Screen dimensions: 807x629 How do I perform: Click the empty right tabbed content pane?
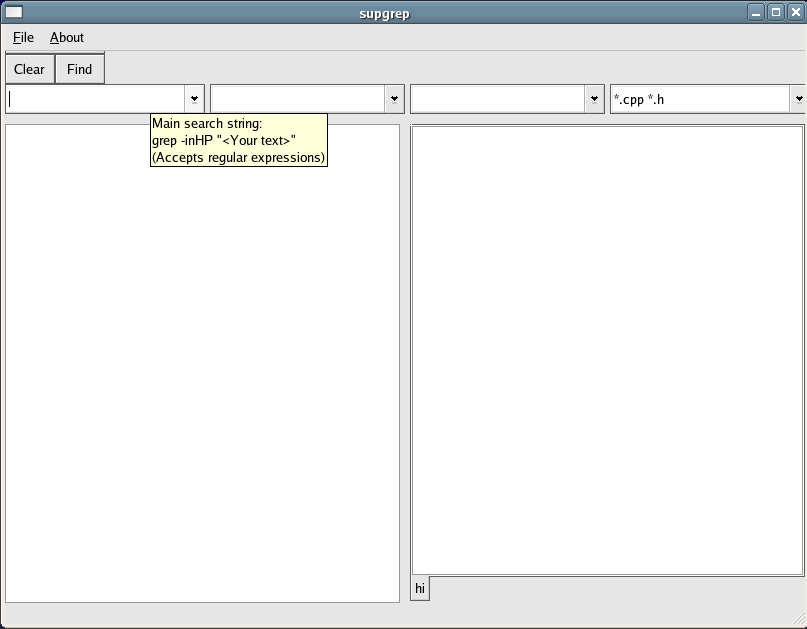[x=607, y=350]
